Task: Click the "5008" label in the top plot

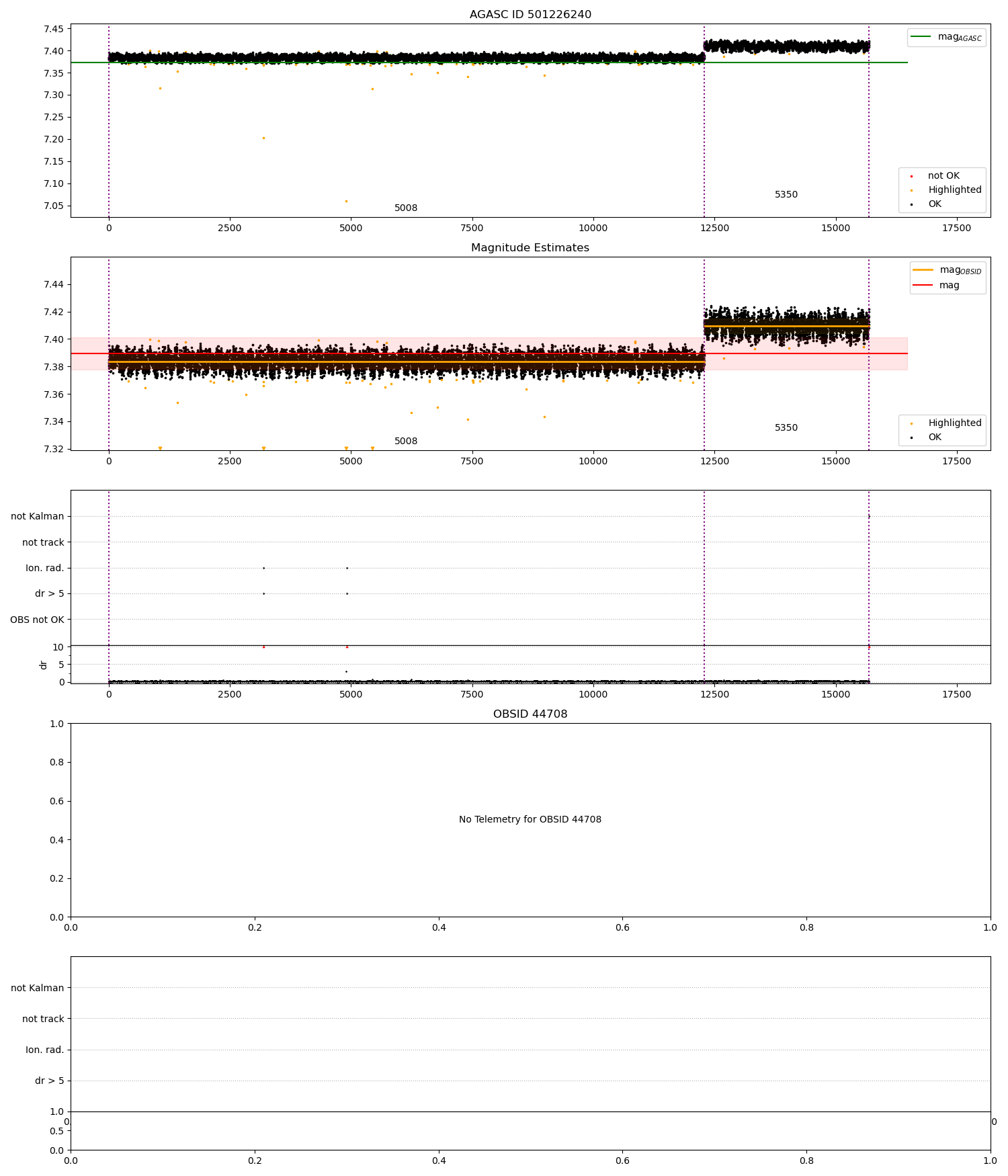Action: pos(406,208)
